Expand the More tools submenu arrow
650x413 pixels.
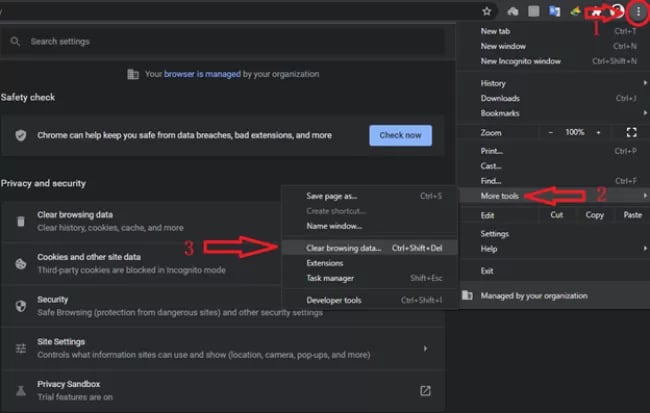pyautogui.click(x=645, y=195)
